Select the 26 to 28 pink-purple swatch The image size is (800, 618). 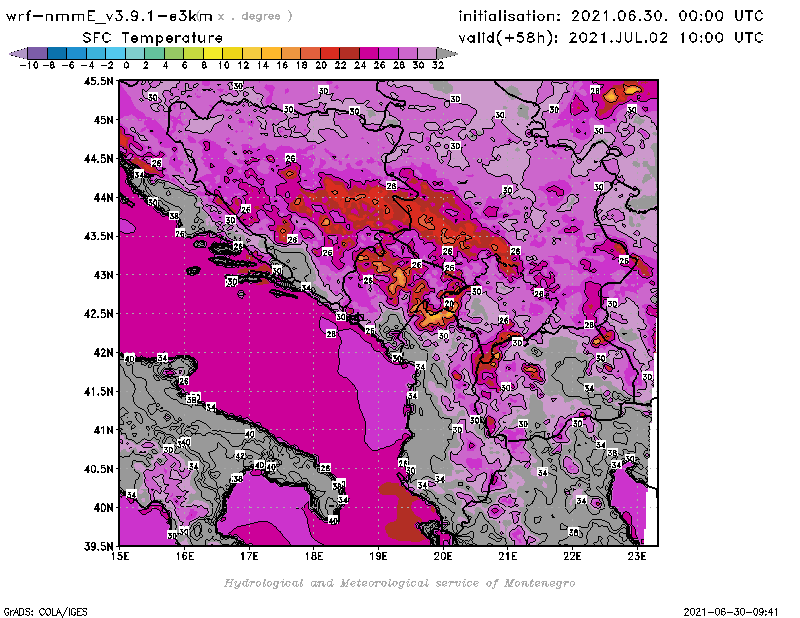[x=388, y=53]
